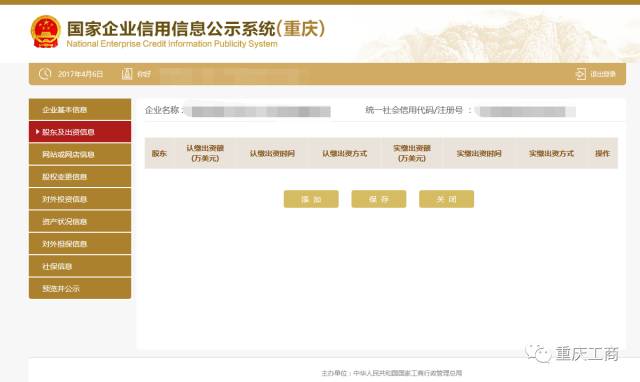The image size is (640, 382).
Task: Click the 你好 greeting text
Action: tap(144, 74)
